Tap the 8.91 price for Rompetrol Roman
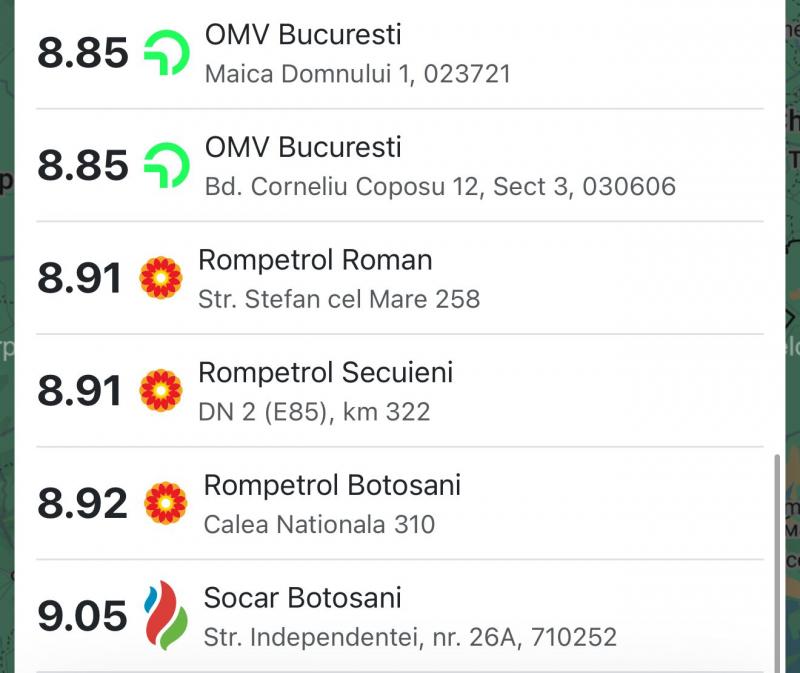 (79, 278)
